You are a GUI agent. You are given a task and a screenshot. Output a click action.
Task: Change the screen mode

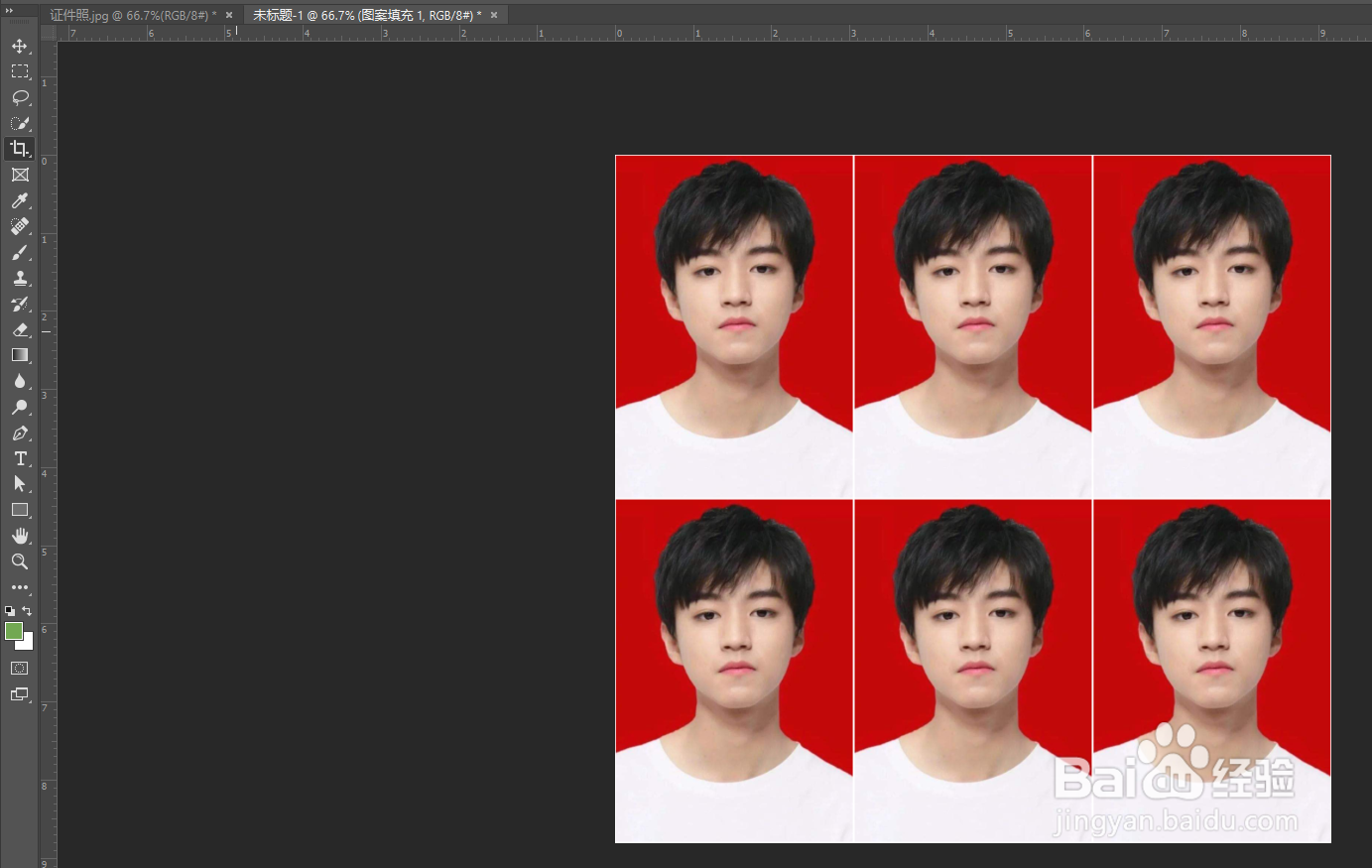pyautogui.click(x=20, y=694)
